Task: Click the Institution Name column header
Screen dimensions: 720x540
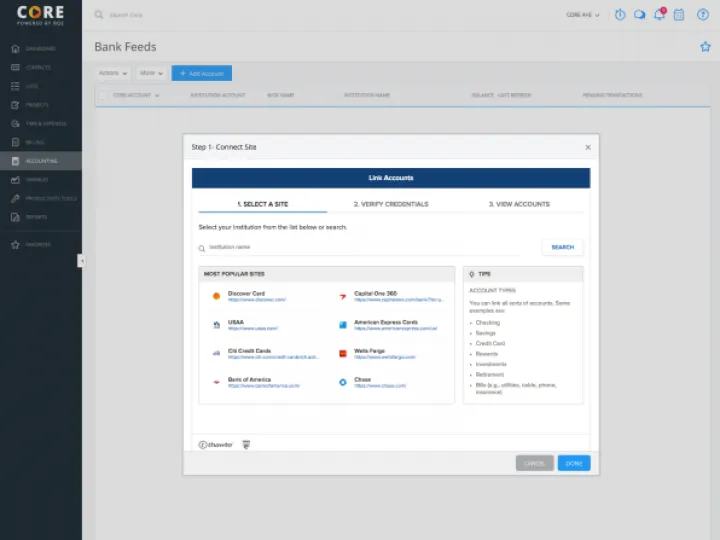Action: point(367,95)
